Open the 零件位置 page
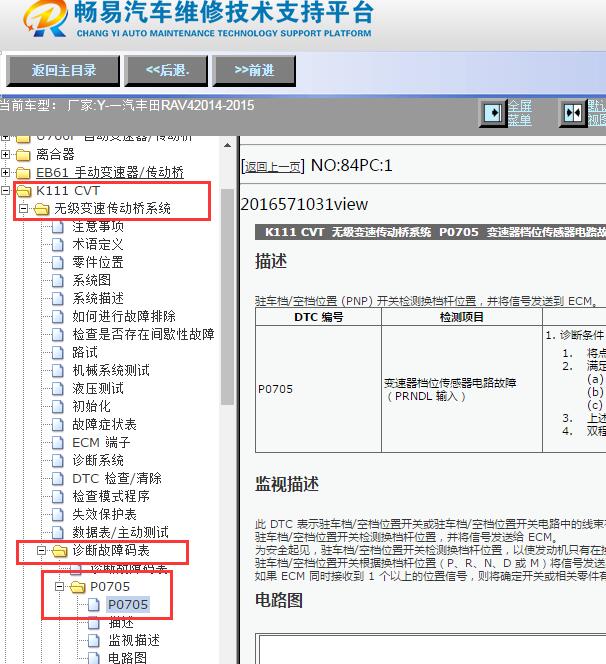Screen dimensions: 606x664 [98, 263]
